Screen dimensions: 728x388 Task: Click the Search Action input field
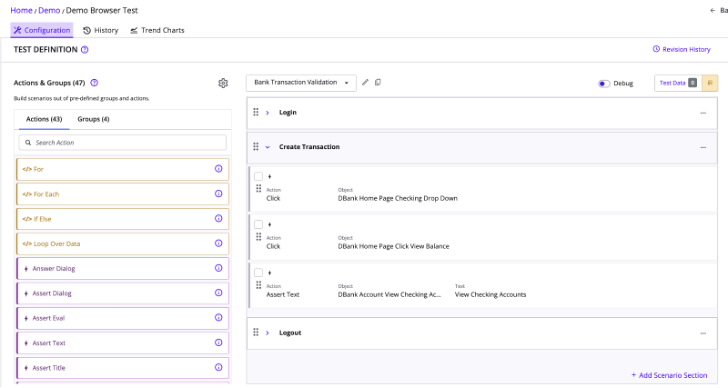(x=123, y=142)
